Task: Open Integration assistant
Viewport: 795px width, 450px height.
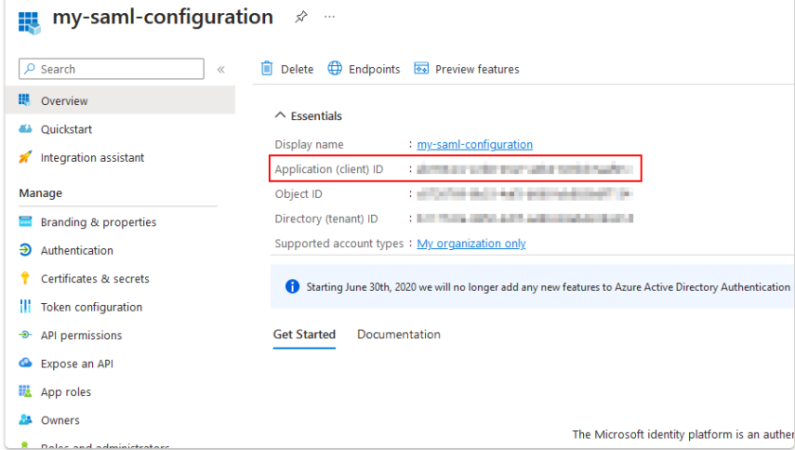Action: point(92,158)
